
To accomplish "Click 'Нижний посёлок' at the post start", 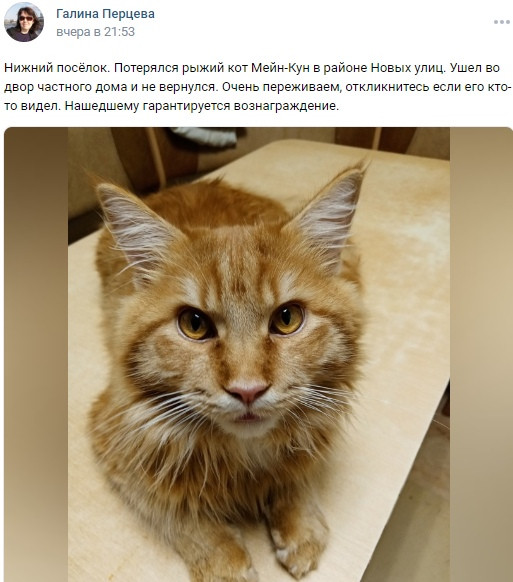I will point(57,68).
